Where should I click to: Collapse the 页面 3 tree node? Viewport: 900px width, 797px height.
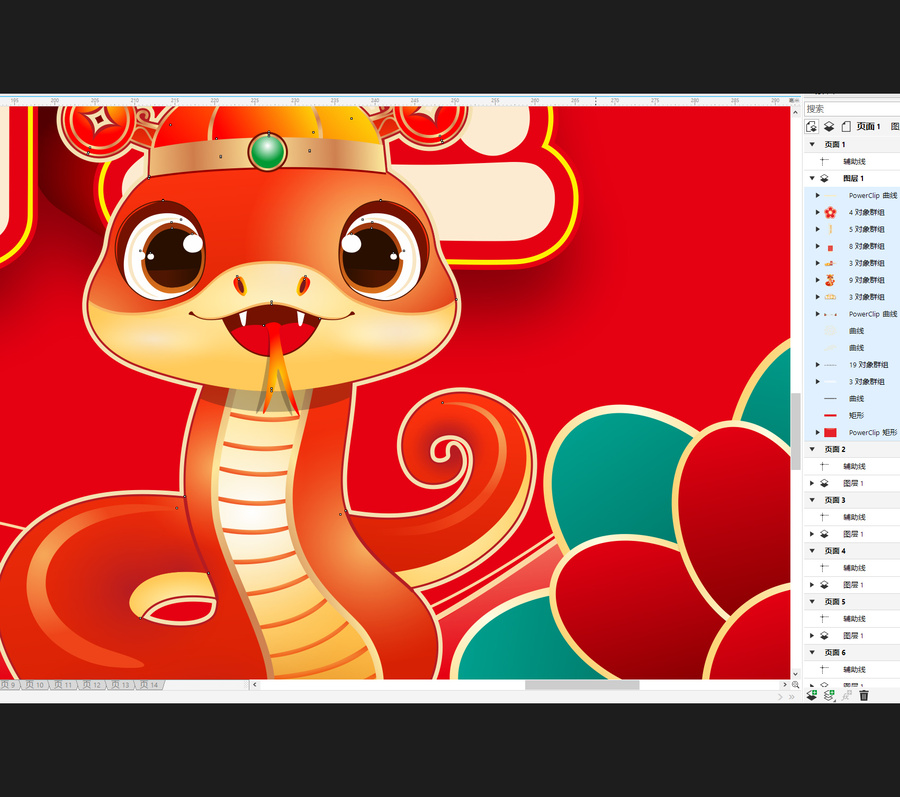812,500
